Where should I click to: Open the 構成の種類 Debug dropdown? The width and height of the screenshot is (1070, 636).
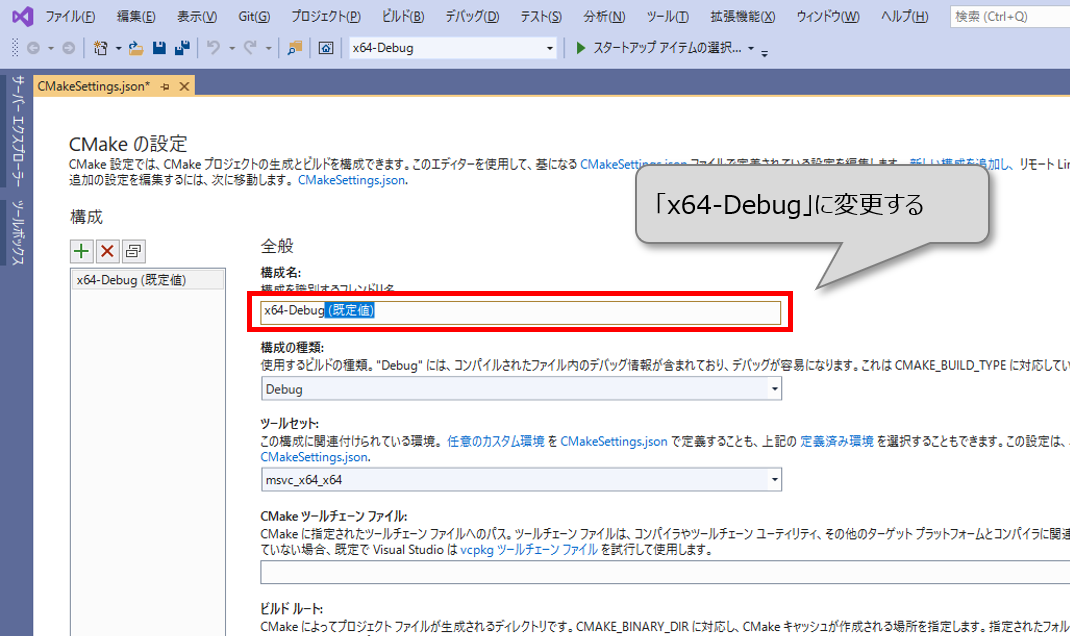(x=521, y=389)
